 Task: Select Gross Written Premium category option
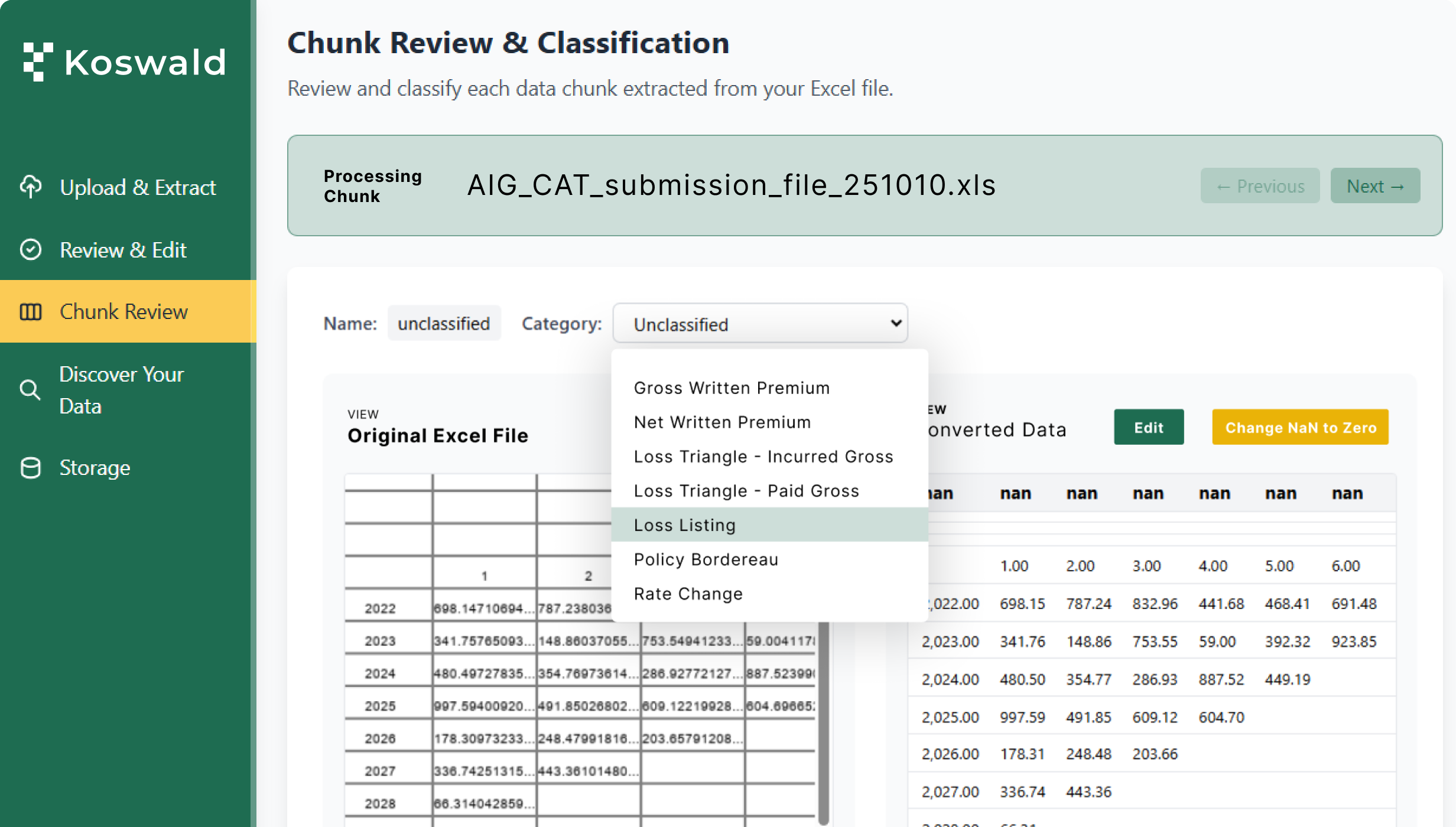tap(732, 388)
